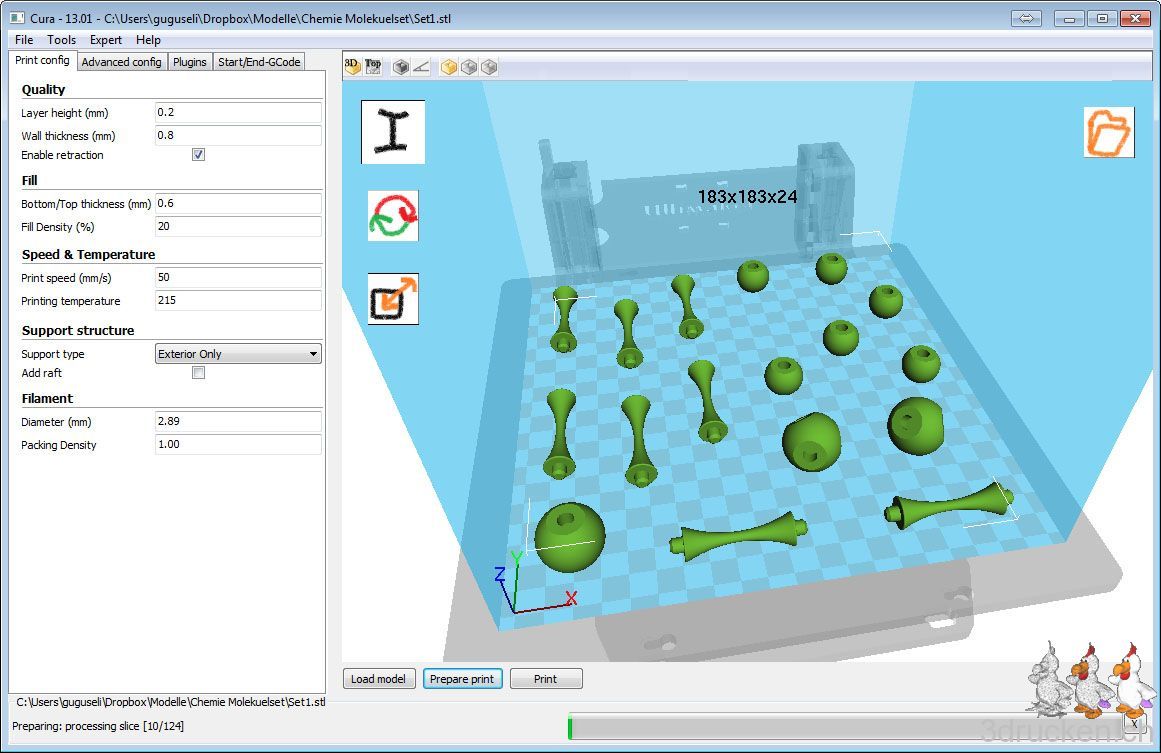The height and width of the screenshot is (753, 1161).
Task: Select the large sphere near the XYZ axes
Action: (569, 537)
